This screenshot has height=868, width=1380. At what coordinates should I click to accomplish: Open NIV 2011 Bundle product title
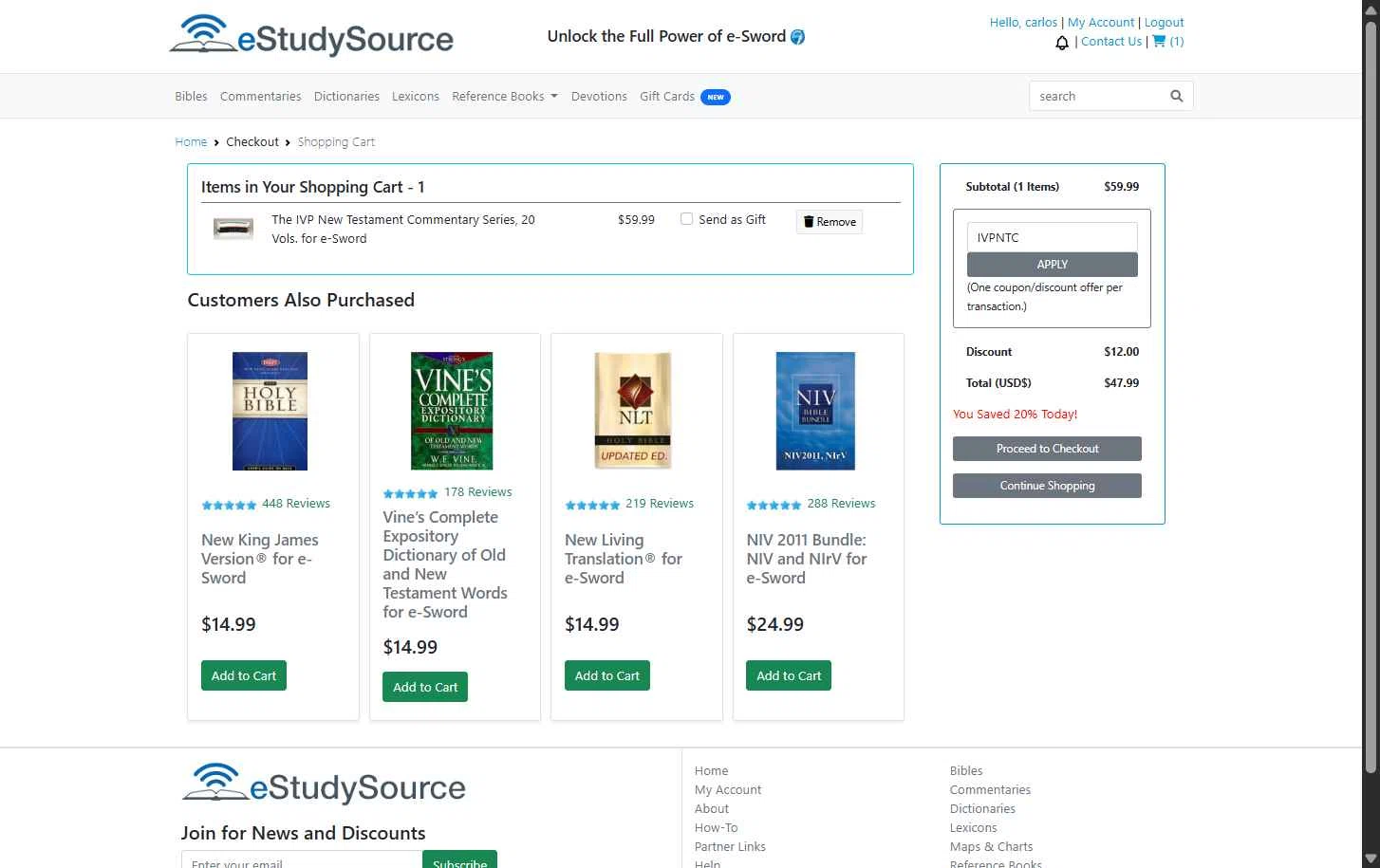click(x=807, y=559)
